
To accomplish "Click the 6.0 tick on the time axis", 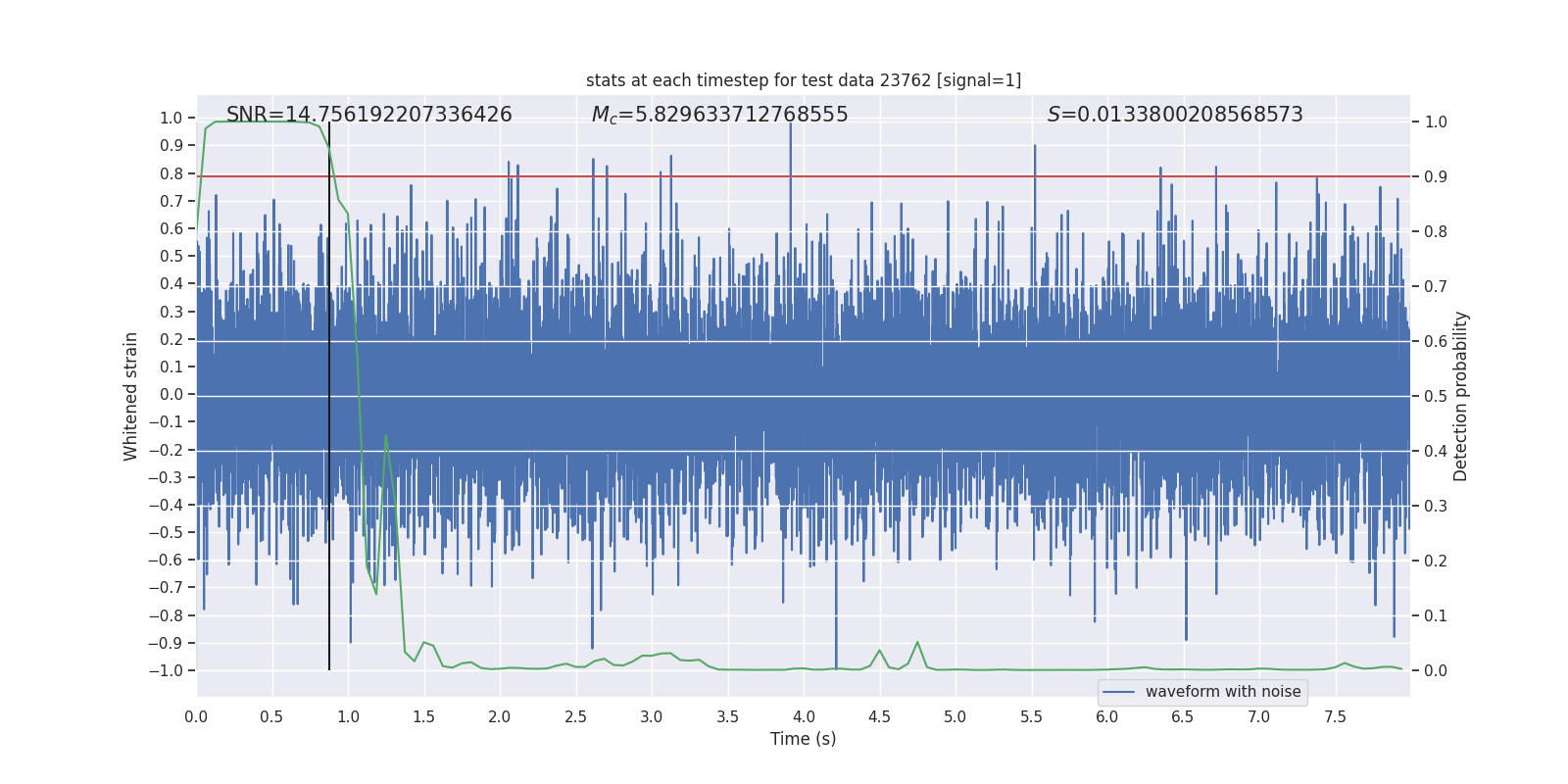I will (1107, 716).
